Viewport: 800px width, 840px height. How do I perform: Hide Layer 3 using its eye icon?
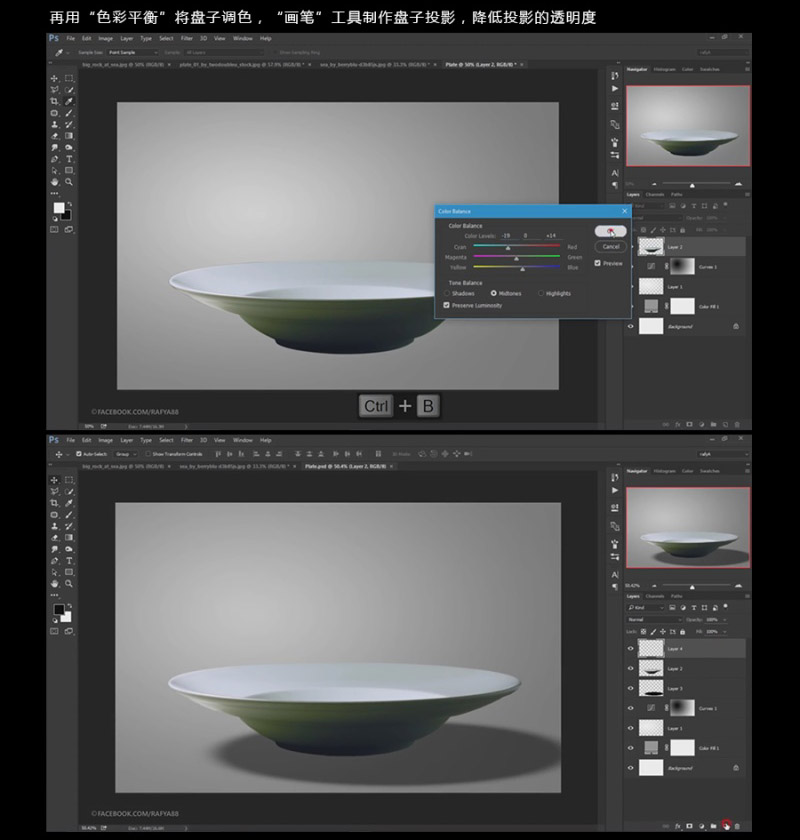[631, 688]
